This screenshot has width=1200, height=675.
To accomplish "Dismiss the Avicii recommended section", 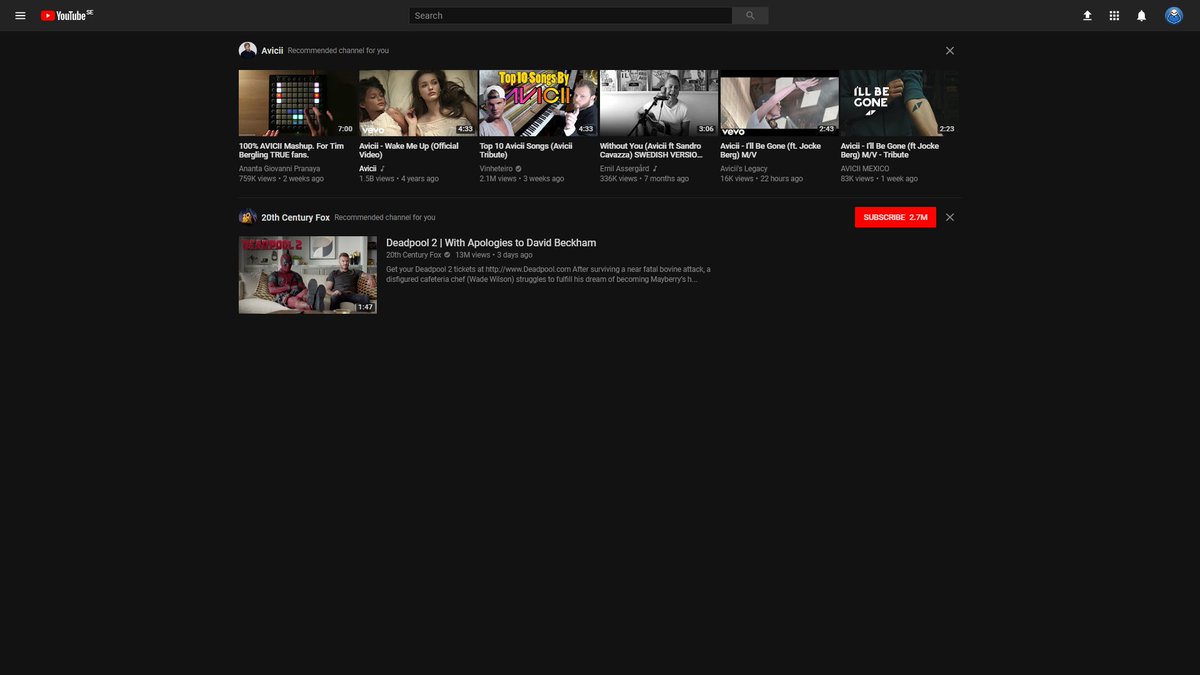I will 950,50.
